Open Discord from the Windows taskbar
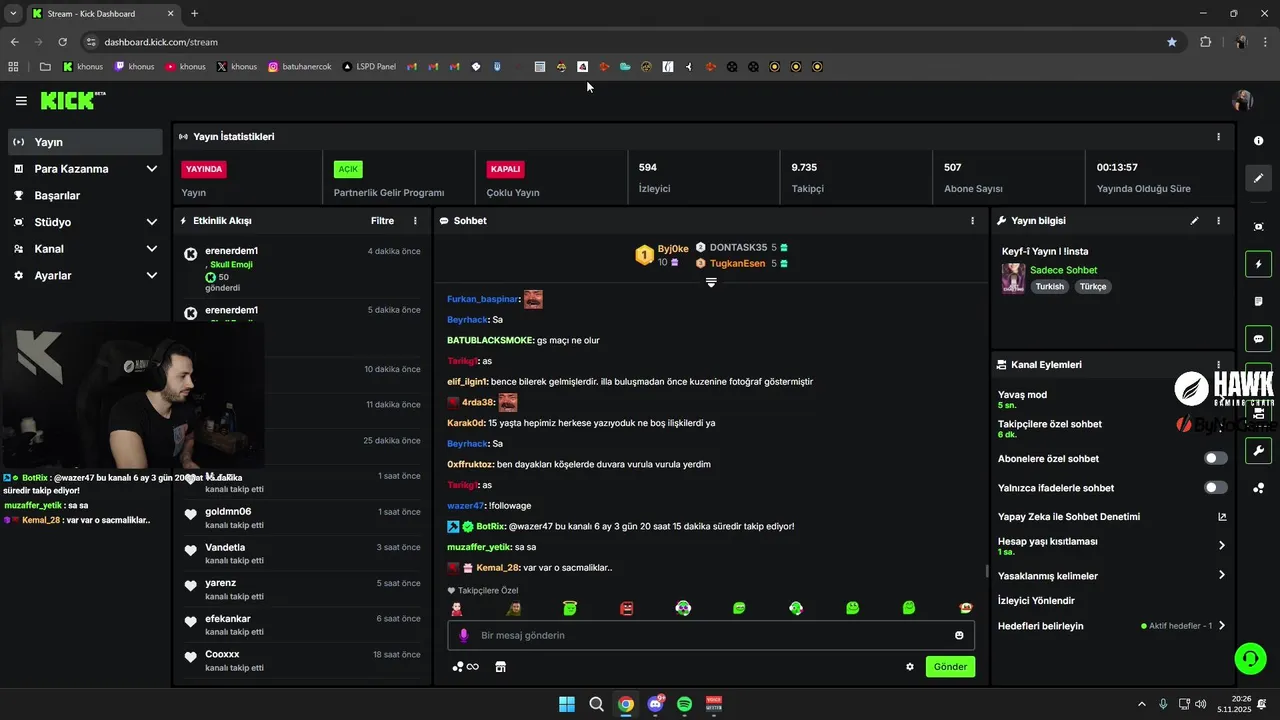1280x720 pixels. pyautogui.click(x=656, y=704)
